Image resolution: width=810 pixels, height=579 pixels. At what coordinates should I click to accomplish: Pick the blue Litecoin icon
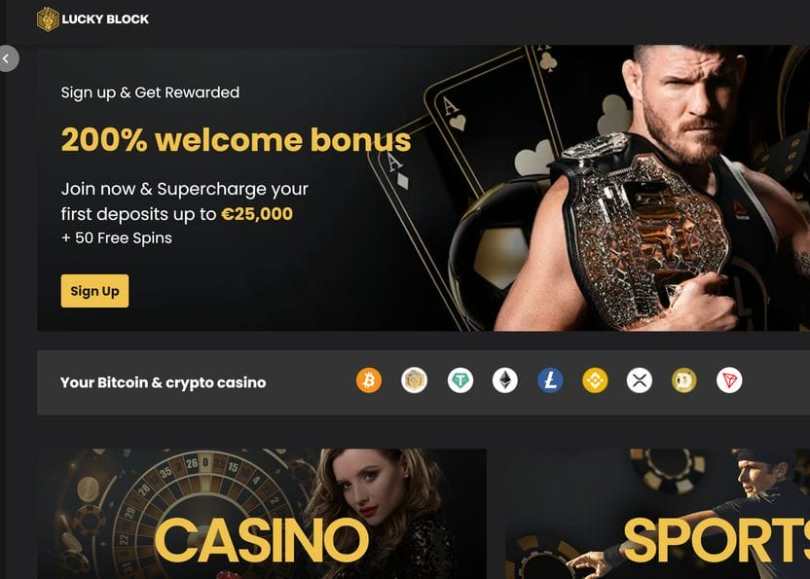click(x=550, y=381)
